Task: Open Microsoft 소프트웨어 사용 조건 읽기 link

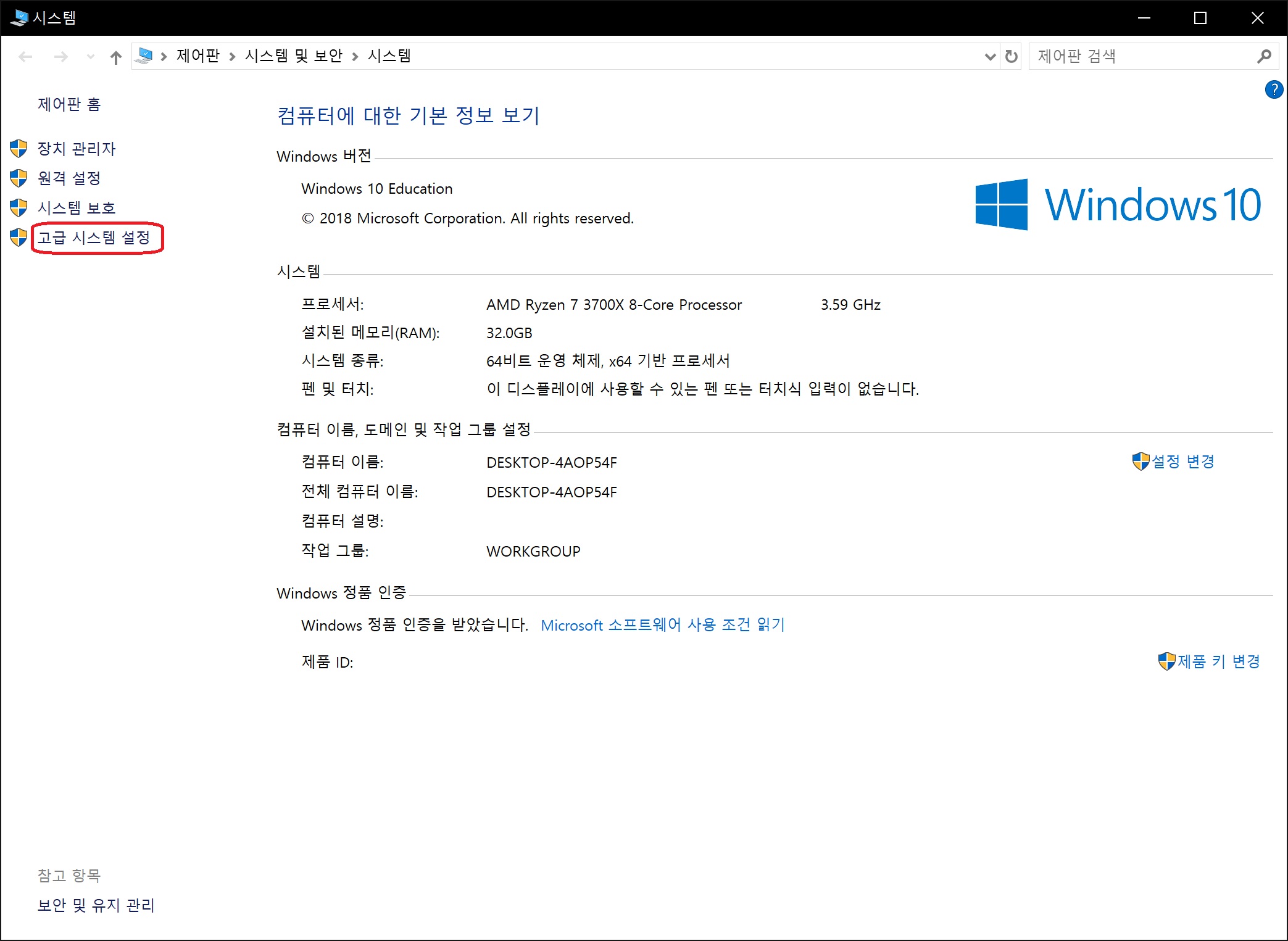Action: [x=662, y=625]
